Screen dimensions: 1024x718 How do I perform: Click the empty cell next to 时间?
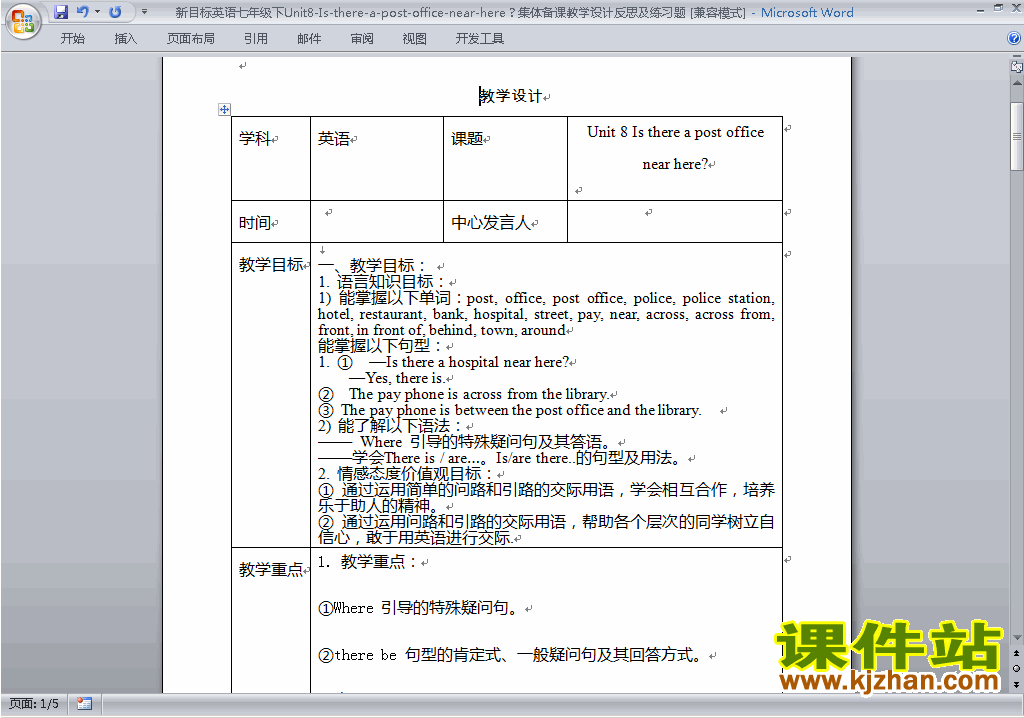click(377, 221)
